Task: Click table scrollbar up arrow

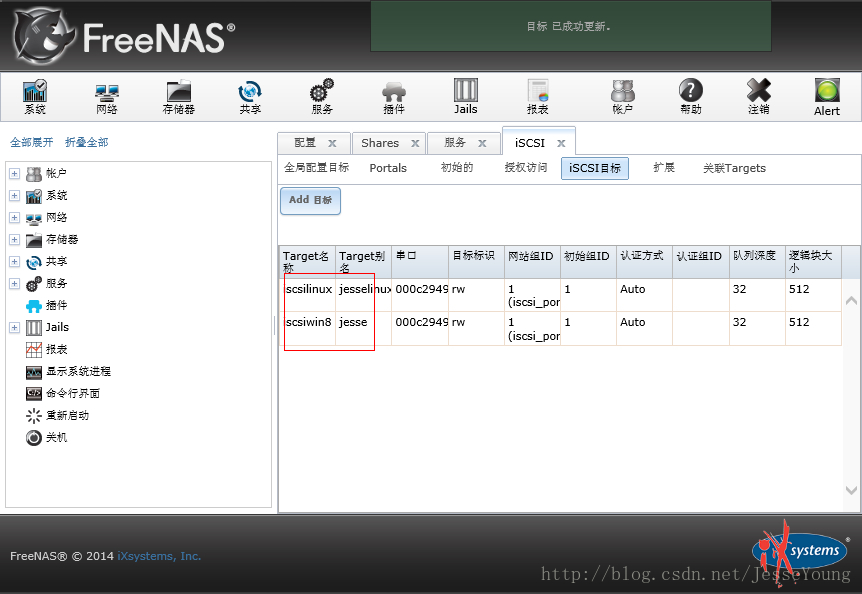Action: (x=852, y=301)
